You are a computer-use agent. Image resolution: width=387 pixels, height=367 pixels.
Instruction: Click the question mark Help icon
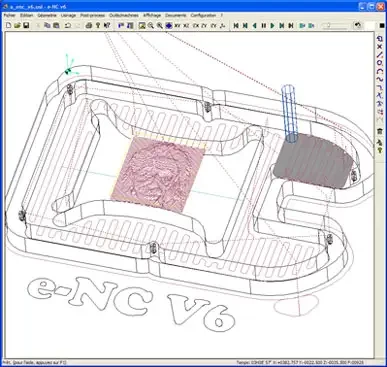point(98,25)
